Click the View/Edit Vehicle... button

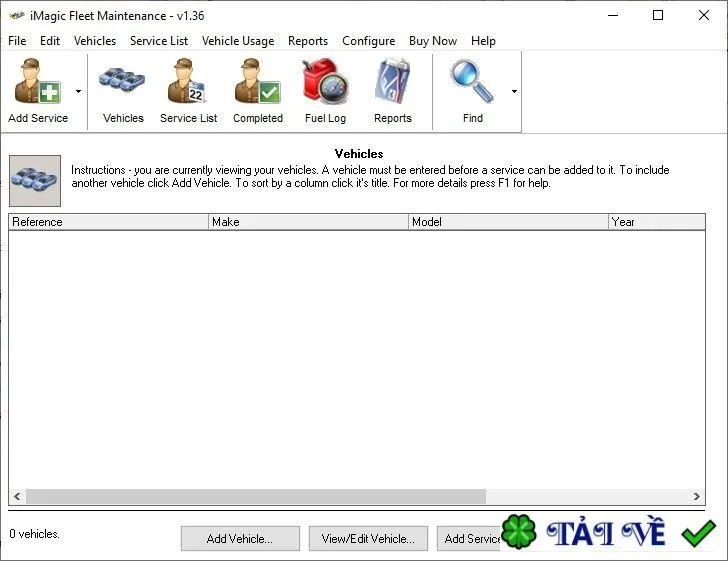368,538
